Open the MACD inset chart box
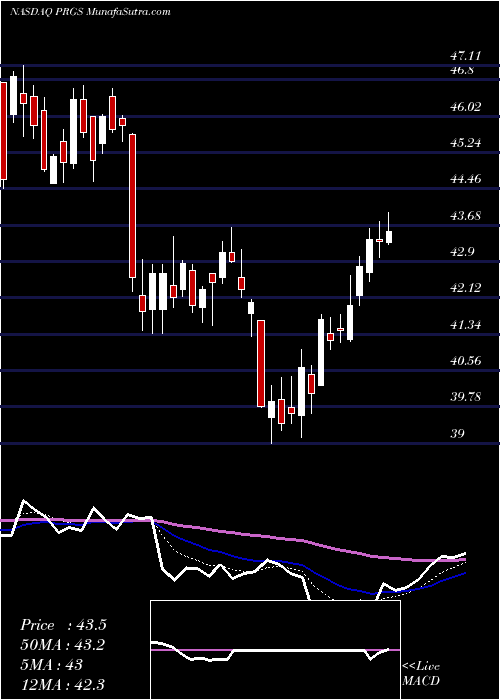500x700 pixels. 275,650
